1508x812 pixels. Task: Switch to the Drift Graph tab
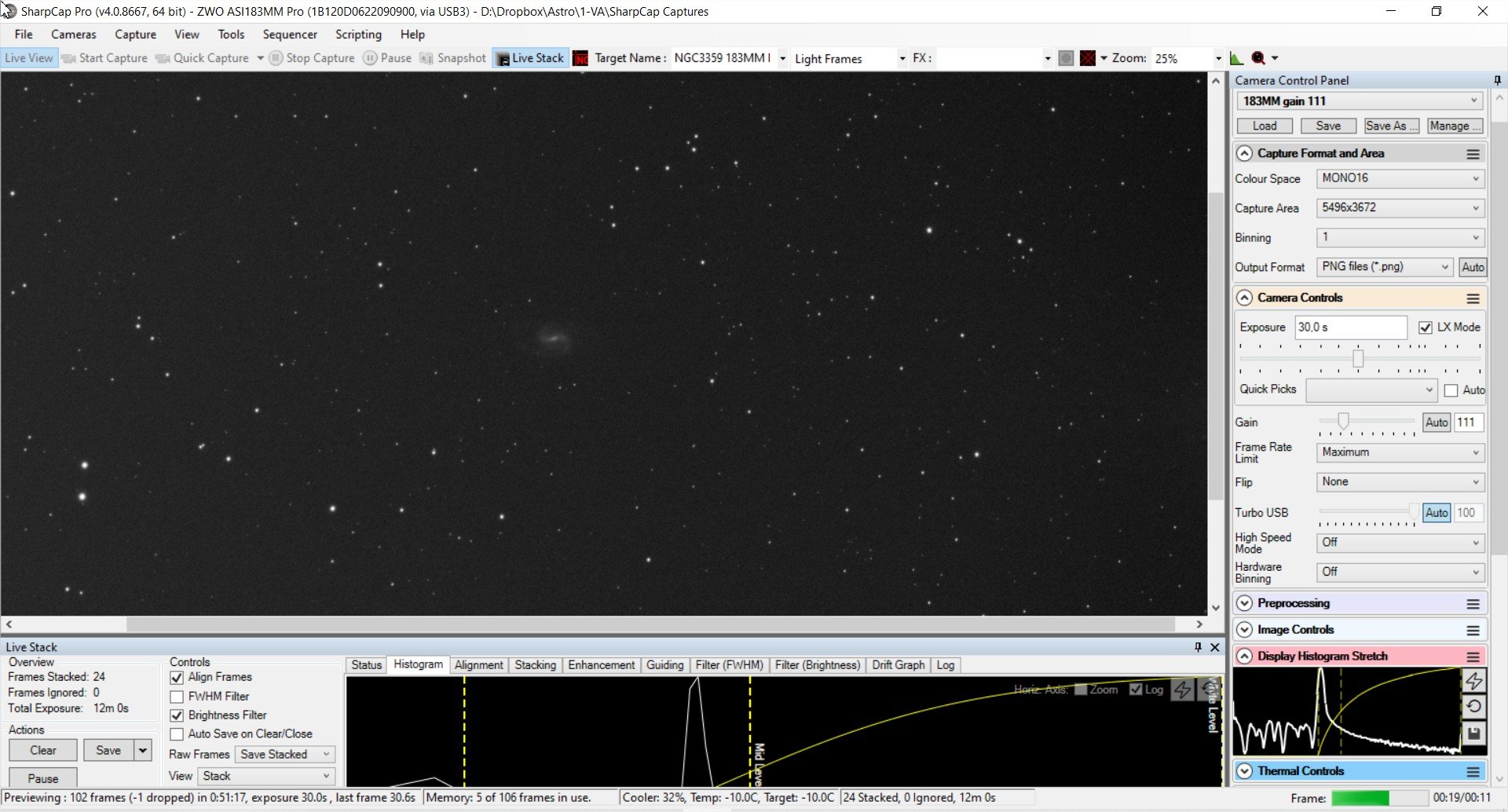click(898, 665)
